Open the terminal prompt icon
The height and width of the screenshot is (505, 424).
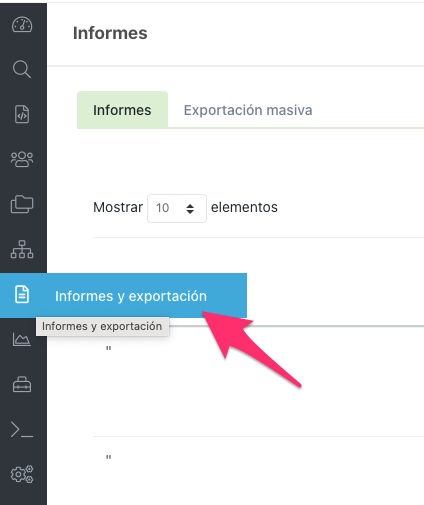22,429
